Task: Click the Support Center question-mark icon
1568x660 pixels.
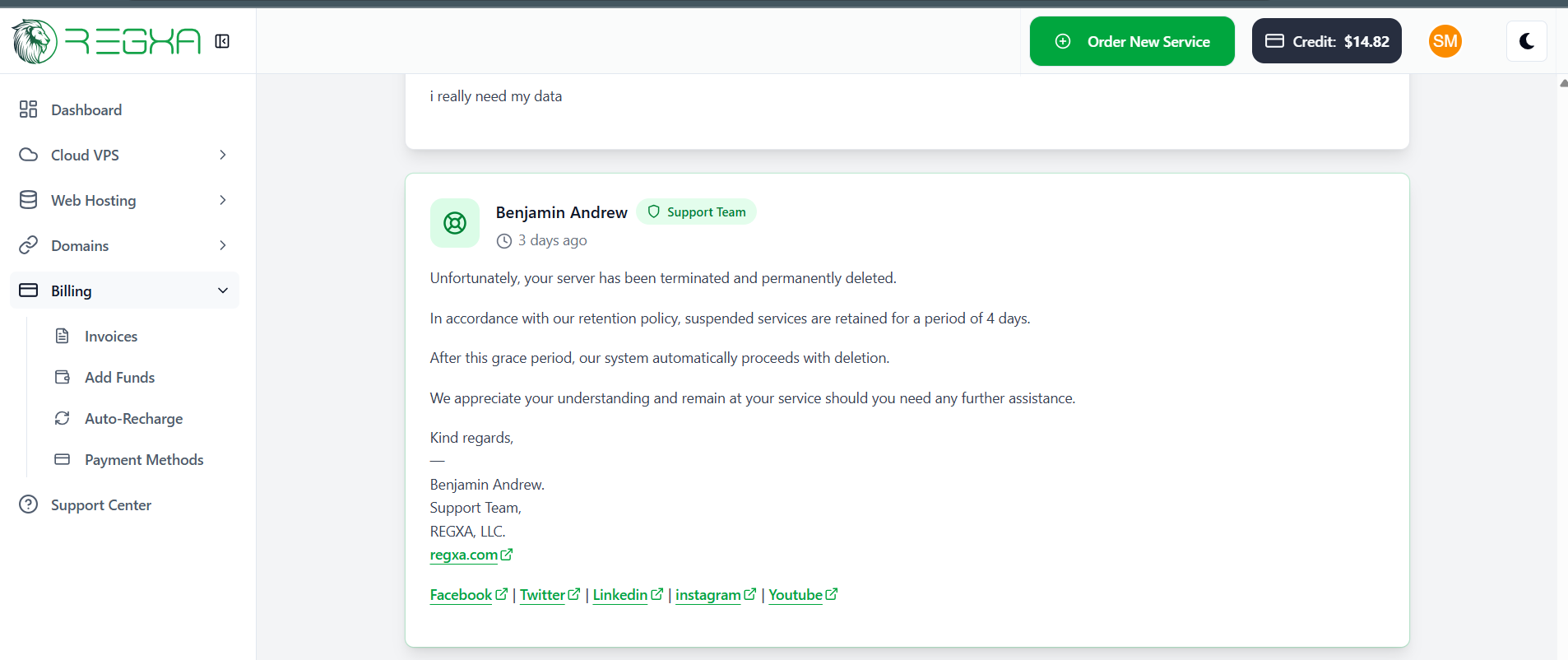Action: (x=29, y=504)
